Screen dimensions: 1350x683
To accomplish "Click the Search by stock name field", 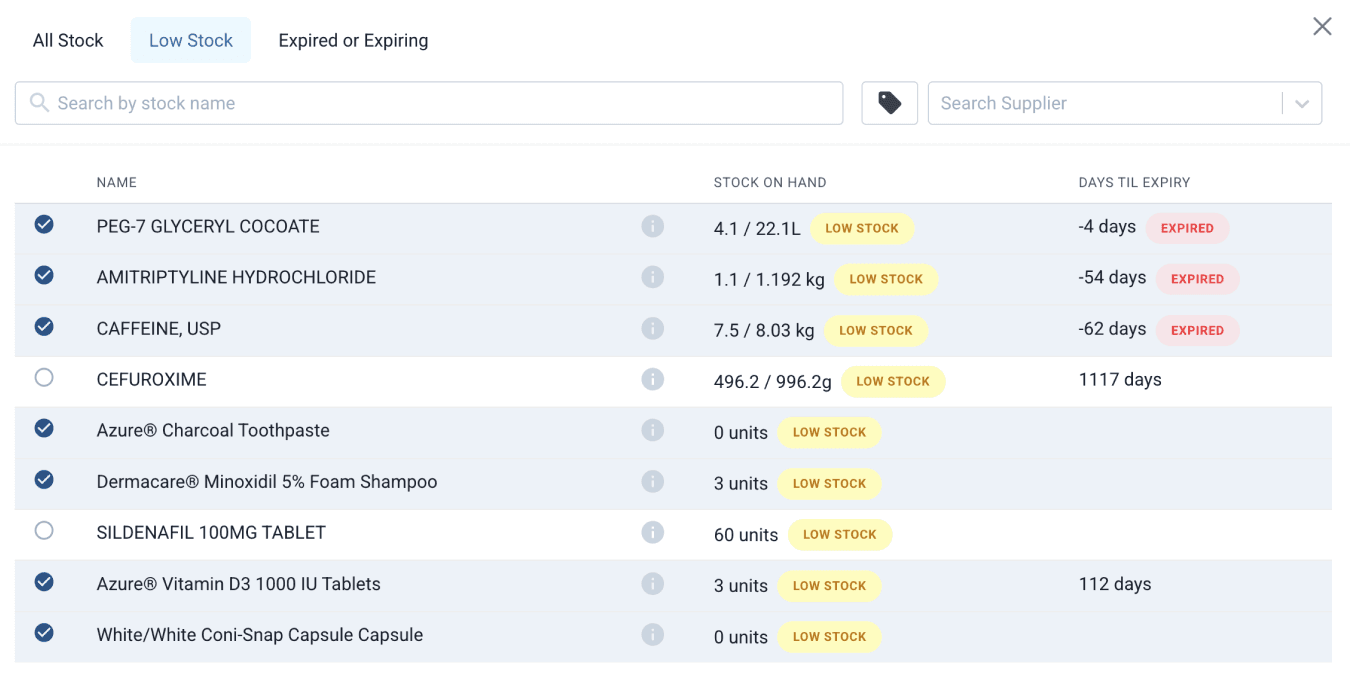I will tap(429, 103).
